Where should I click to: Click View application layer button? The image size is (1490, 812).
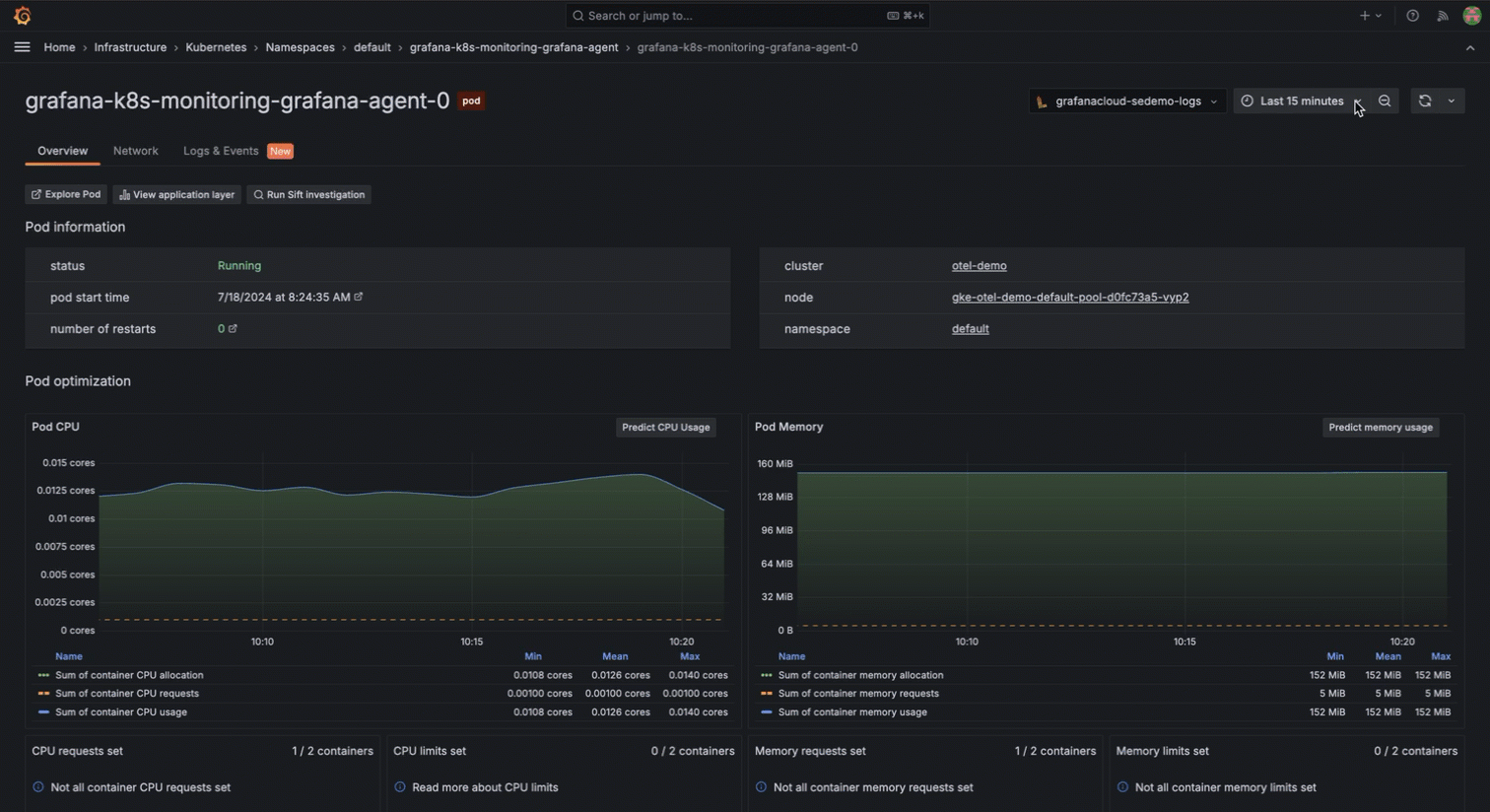(x=176, y=194)
